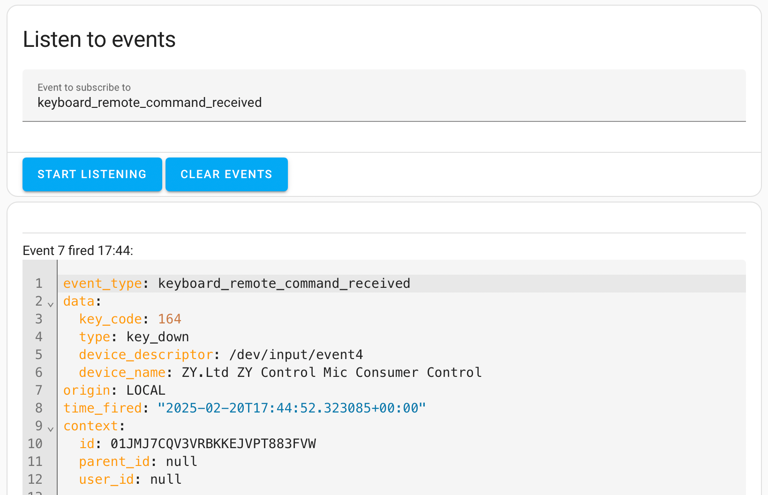Click line number 10 in the gutter
The image size is (768, 495).
pyautogui.click(x=36, y=444)
